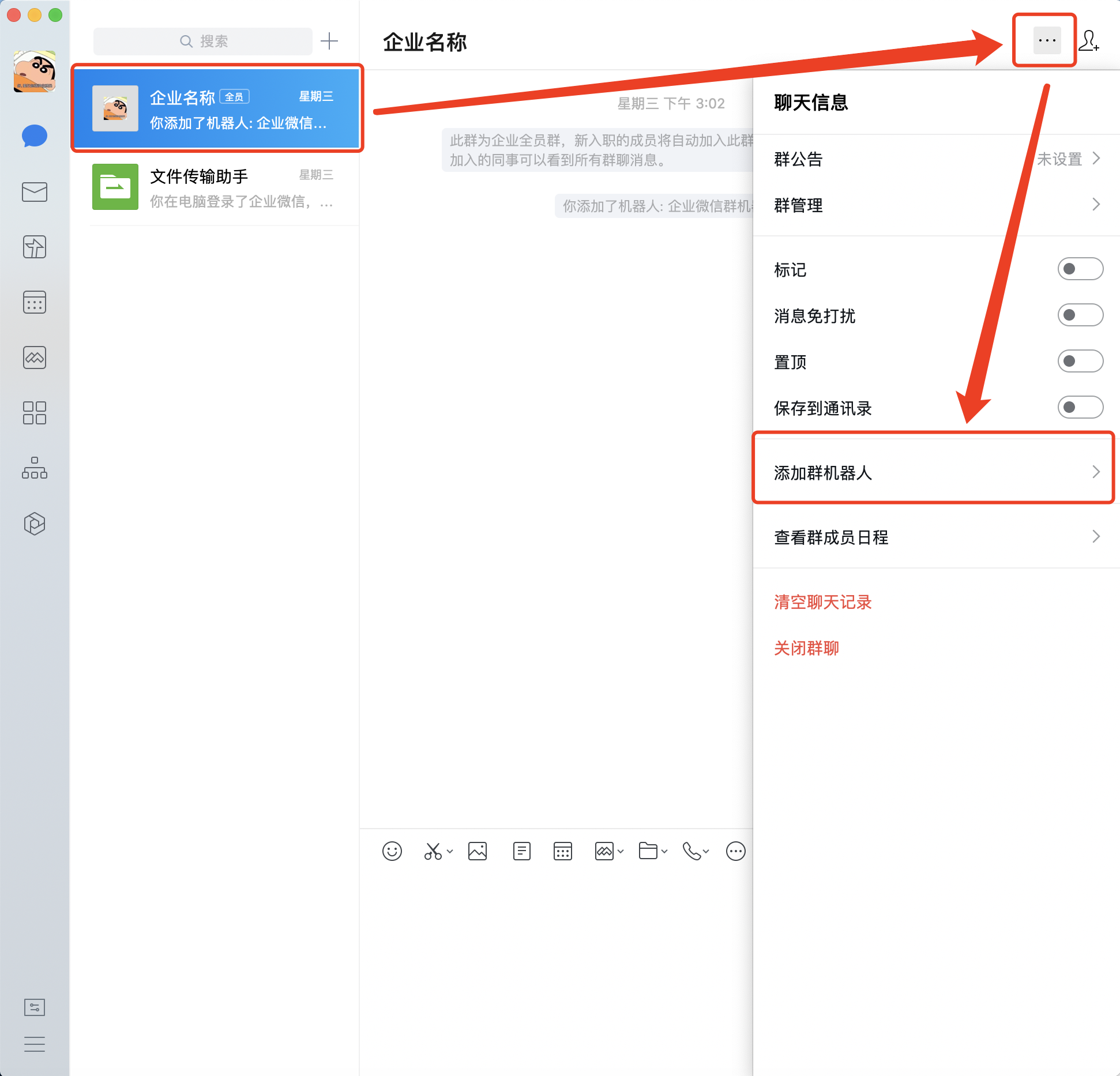Open the Contacts organization chart icon
This screenshot has width=1120, height=1076.
click(35, 468)
